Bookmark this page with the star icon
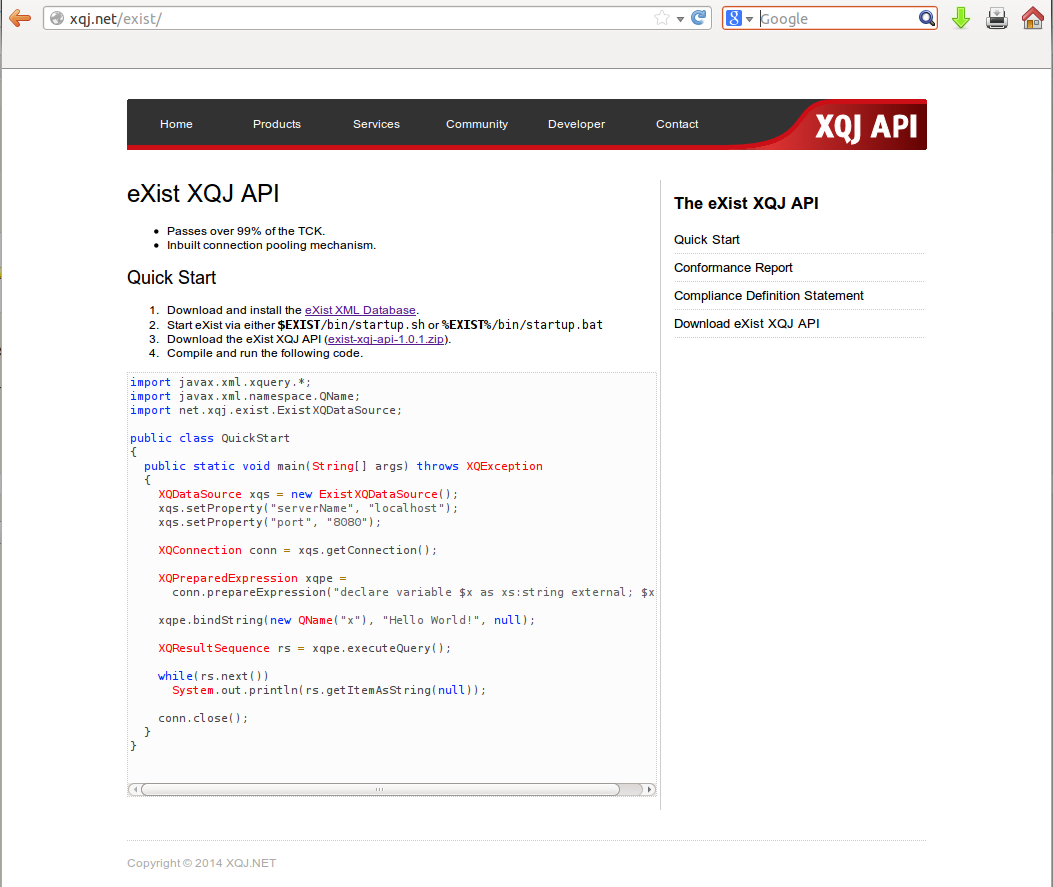This screenshot has width=1053, height=887. point(661,17)
